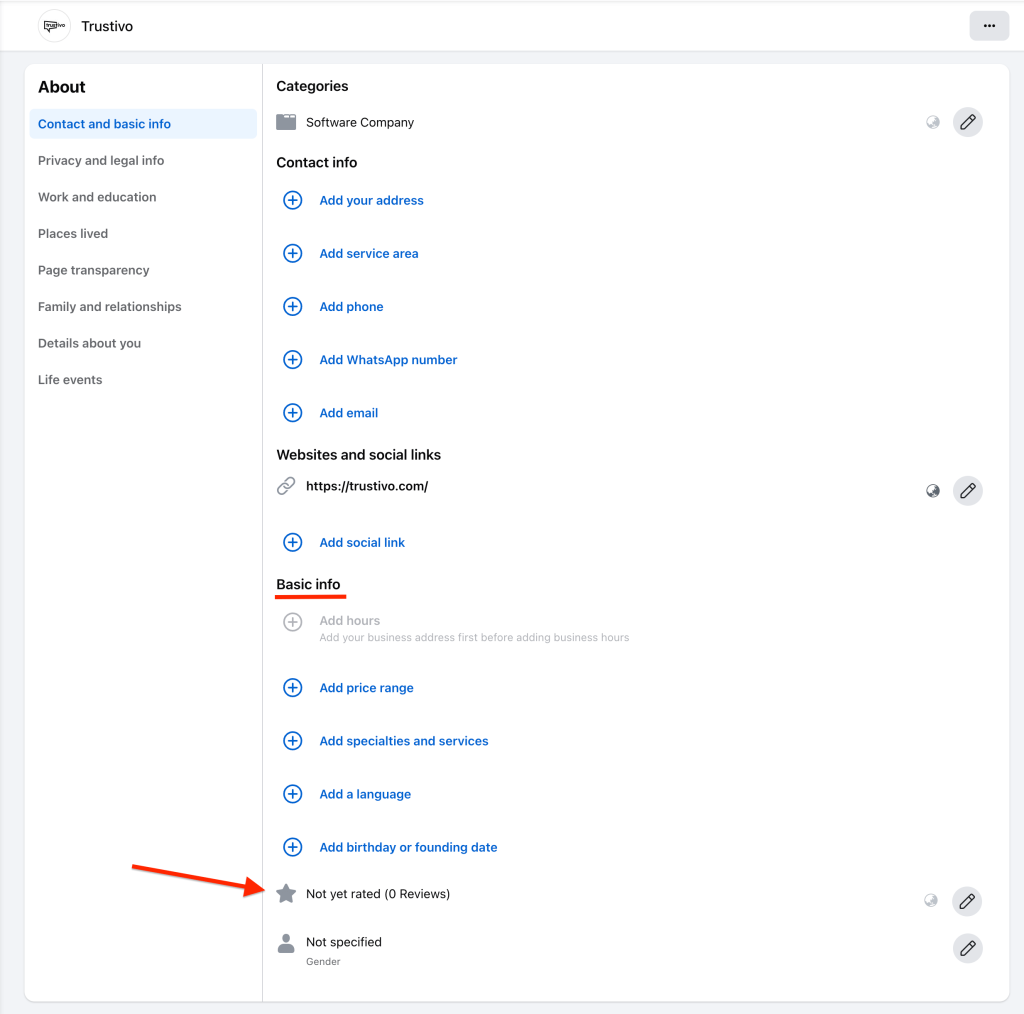The width and height of the screenshot is (1024, 1014).
Task: Click Add birthday or founding date
Action: (408, 848)
